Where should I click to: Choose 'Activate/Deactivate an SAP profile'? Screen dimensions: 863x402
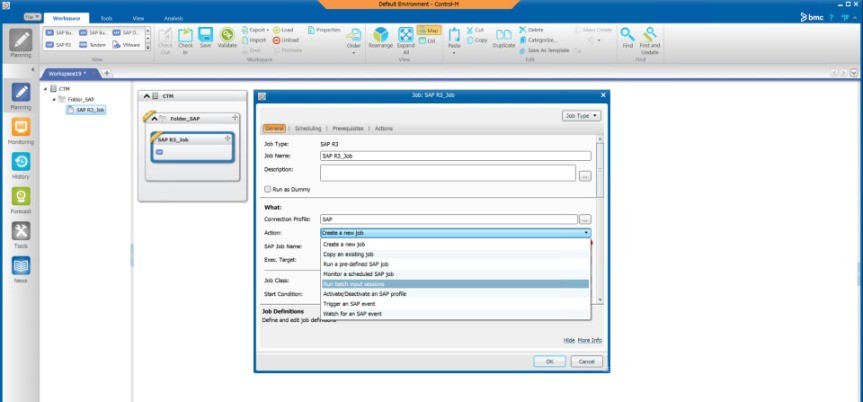455,294
